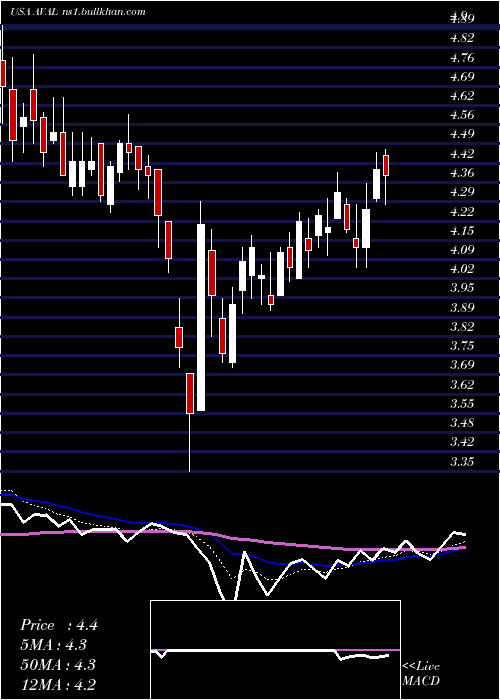Click the 3.48 price axis label
Screen dimensions: 500x700
(x=462, y=423)
